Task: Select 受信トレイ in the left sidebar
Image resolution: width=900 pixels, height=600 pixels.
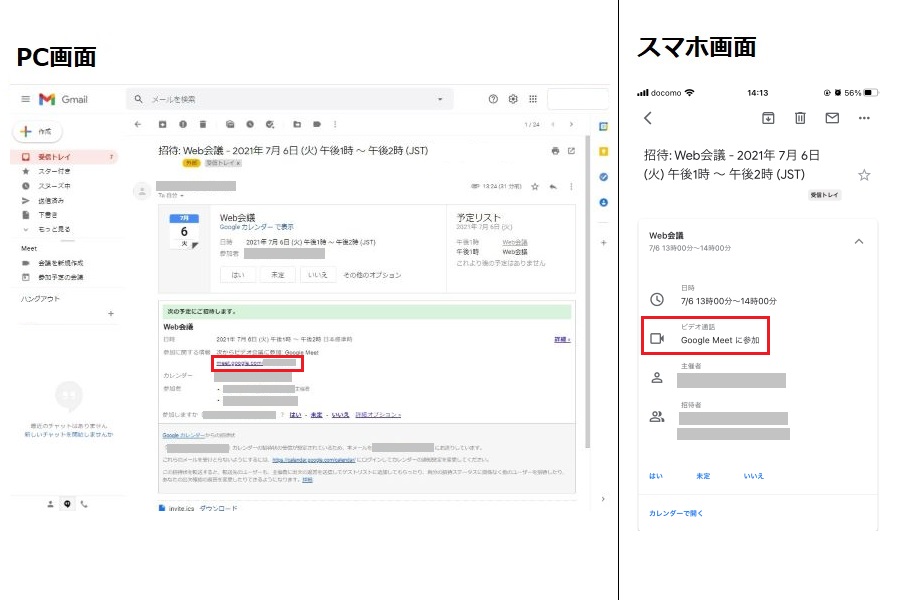Action: (x=53, y=157)
